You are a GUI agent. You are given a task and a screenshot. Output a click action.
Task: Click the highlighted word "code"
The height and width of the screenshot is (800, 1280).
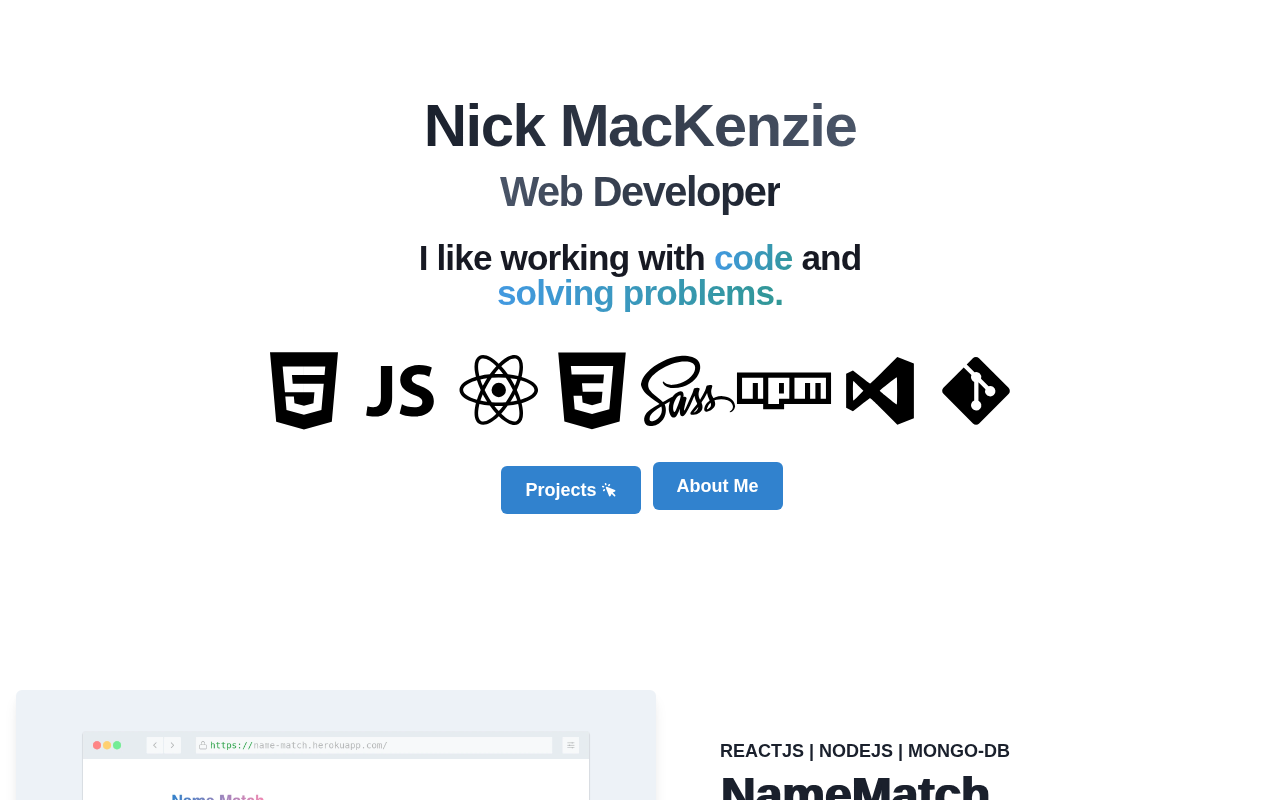pyautogui.click(x=753, y=258)
